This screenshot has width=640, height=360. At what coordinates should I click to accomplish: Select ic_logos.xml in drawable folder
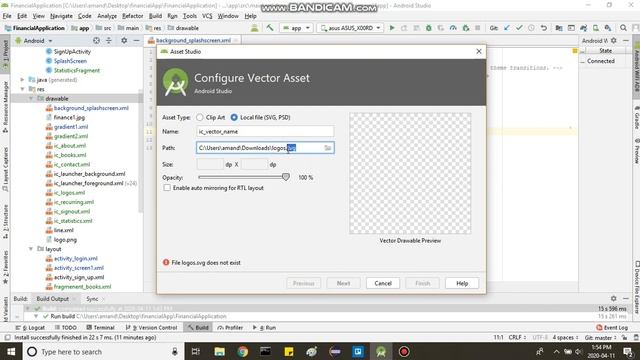pos(69,193)
